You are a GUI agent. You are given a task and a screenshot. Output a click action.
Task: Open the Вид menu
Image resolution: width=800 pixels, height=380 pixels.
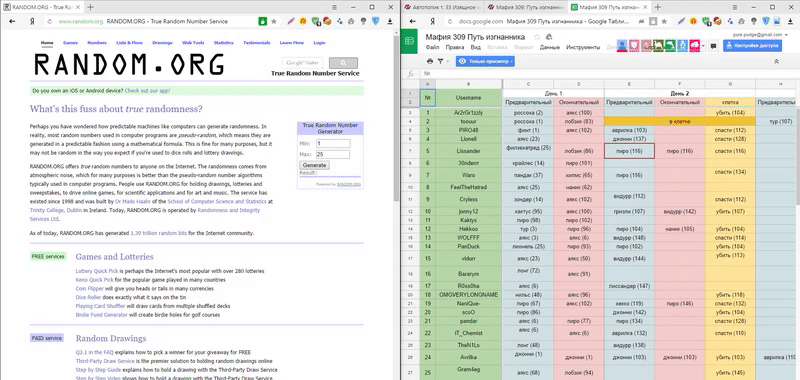click(x=476, y=47)
